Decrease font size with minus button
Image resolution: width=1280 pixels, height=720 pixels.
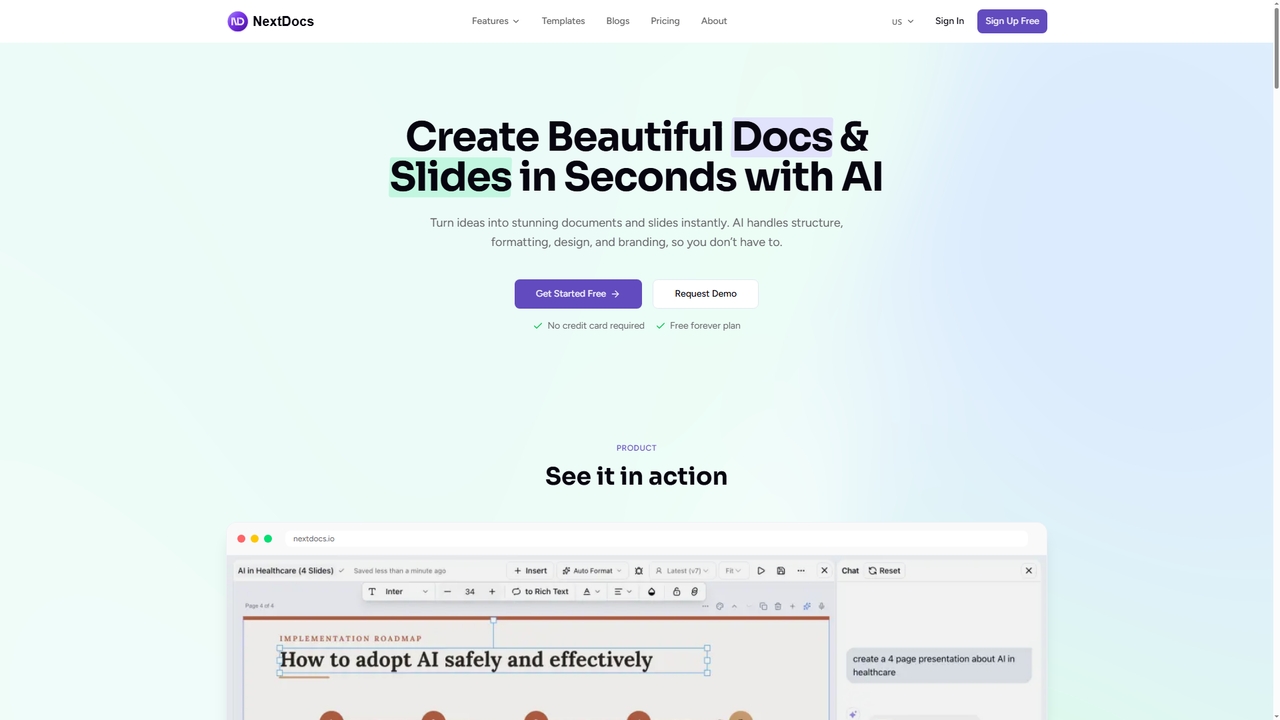pyautogui.click(x=447, y=592)
